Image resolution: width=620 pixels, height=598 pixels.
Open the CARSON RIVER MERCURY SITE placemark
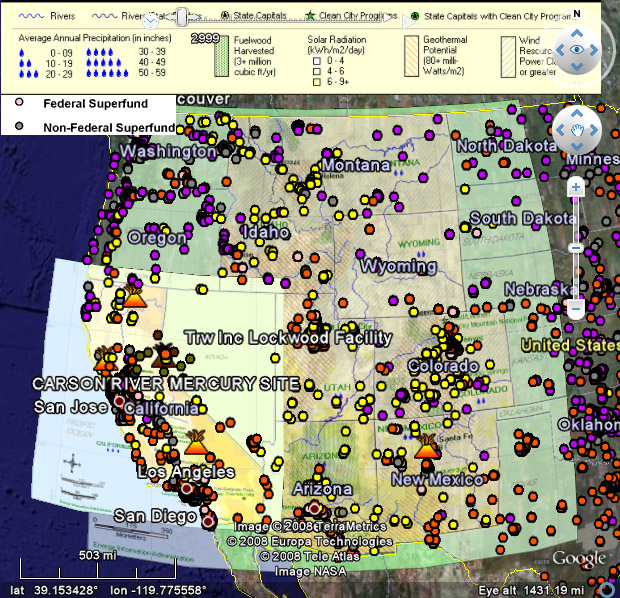tap(165, 383)
